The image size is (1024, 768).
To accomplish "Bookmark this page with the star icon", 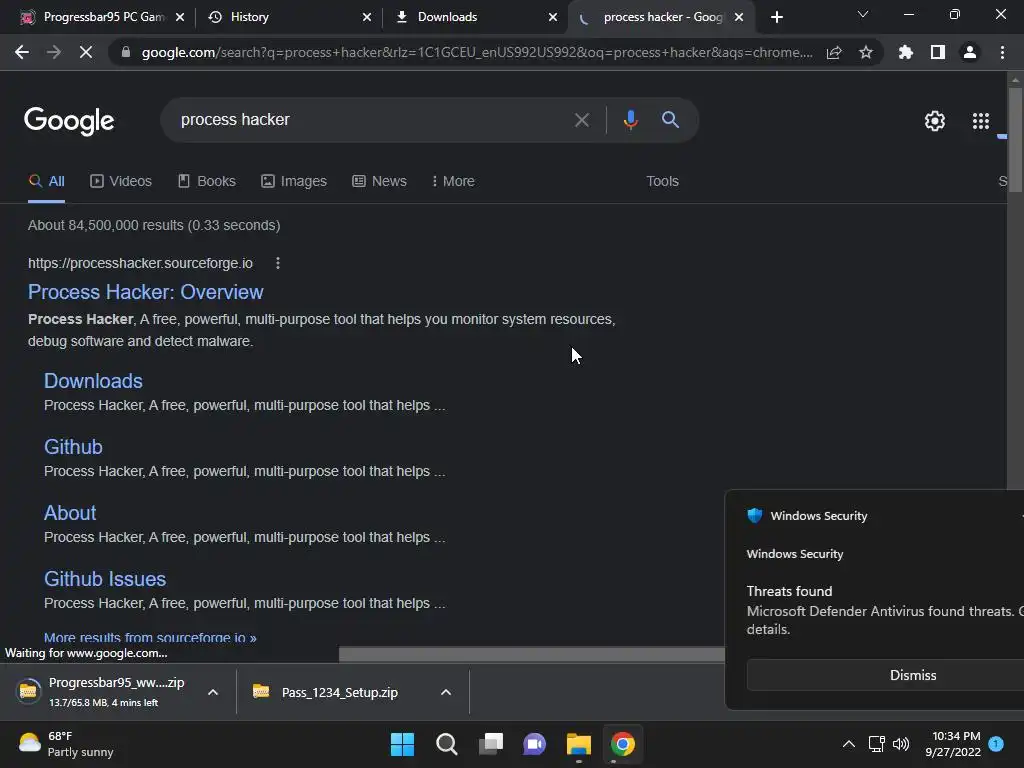I will 865,52.
